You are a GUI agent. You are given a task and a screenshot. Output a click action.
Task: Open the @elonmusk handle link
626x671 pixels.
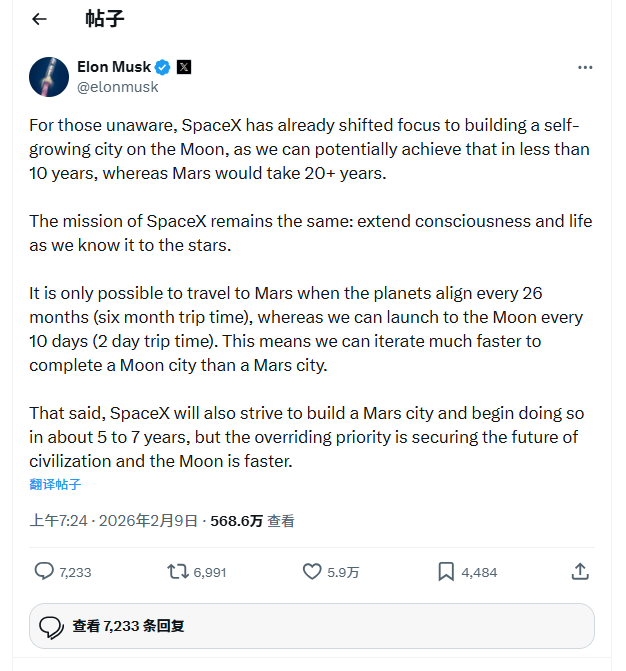click(x=118, y=87)
